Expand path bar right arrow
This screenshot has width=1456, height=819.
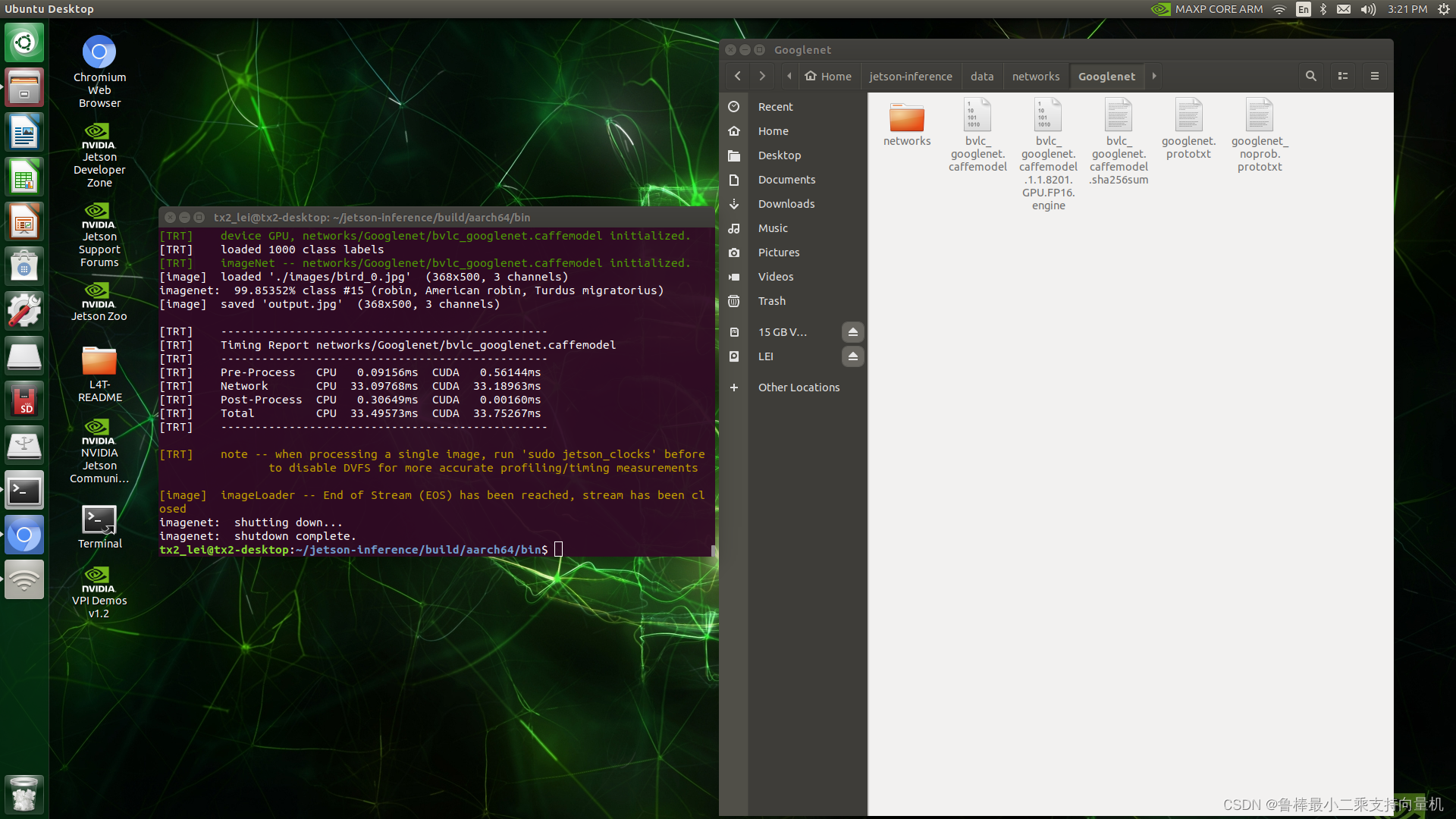coord(1154,76)
